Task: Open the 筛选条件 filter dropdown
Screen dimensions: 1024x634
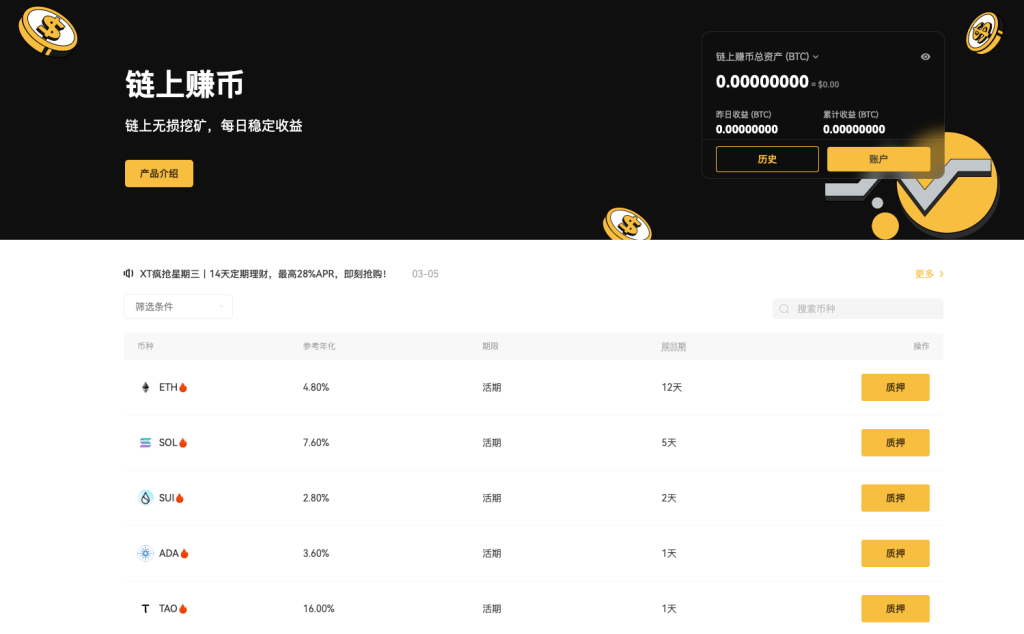Action: click(177, 306)
